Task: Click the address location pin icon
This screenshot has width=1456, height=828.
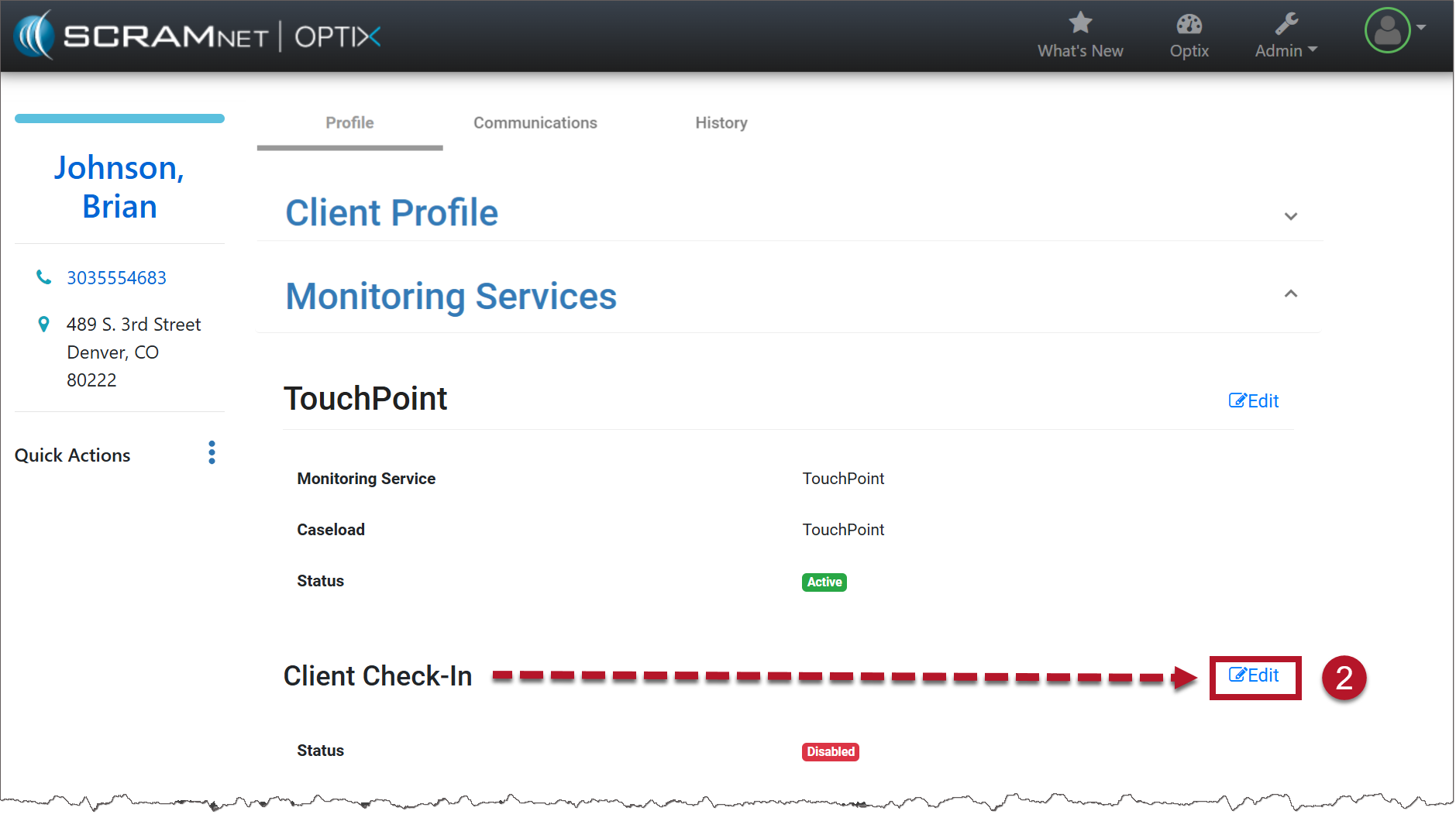Action: pos(44,325)
